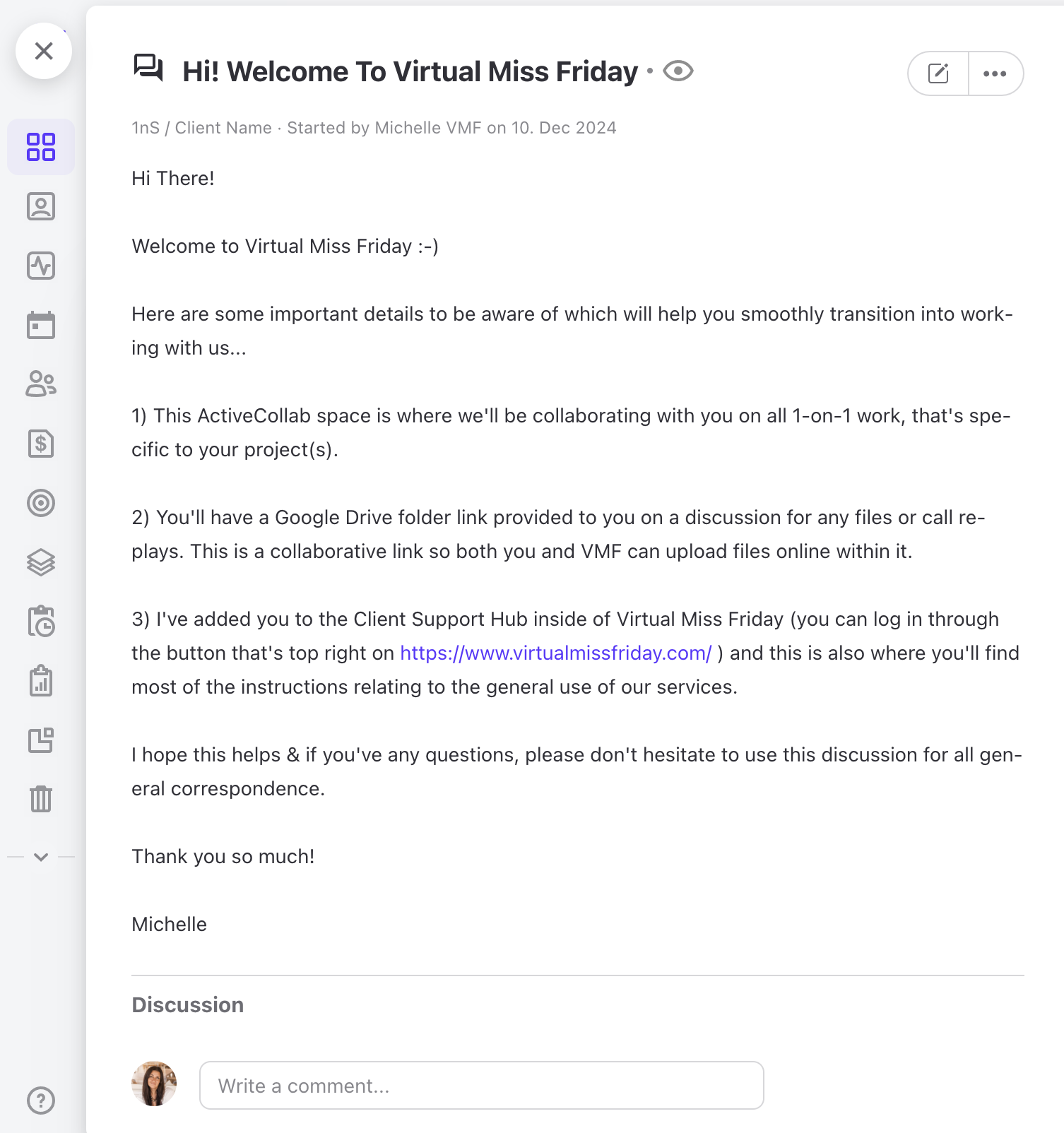Click the user avatar photo beside comment box

pyautogui.click(x=154, y=1084)
